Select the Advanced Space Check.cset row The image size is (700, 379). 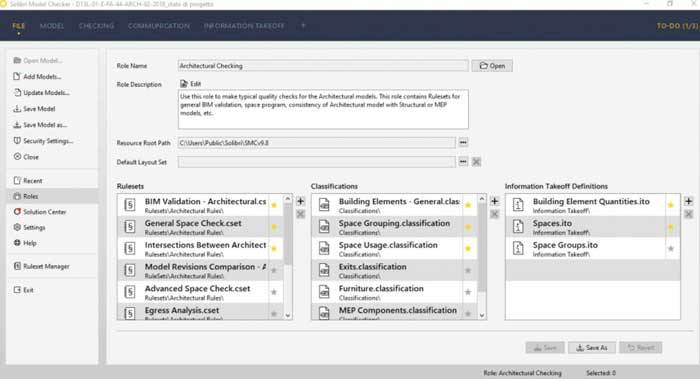coord(200,292)
